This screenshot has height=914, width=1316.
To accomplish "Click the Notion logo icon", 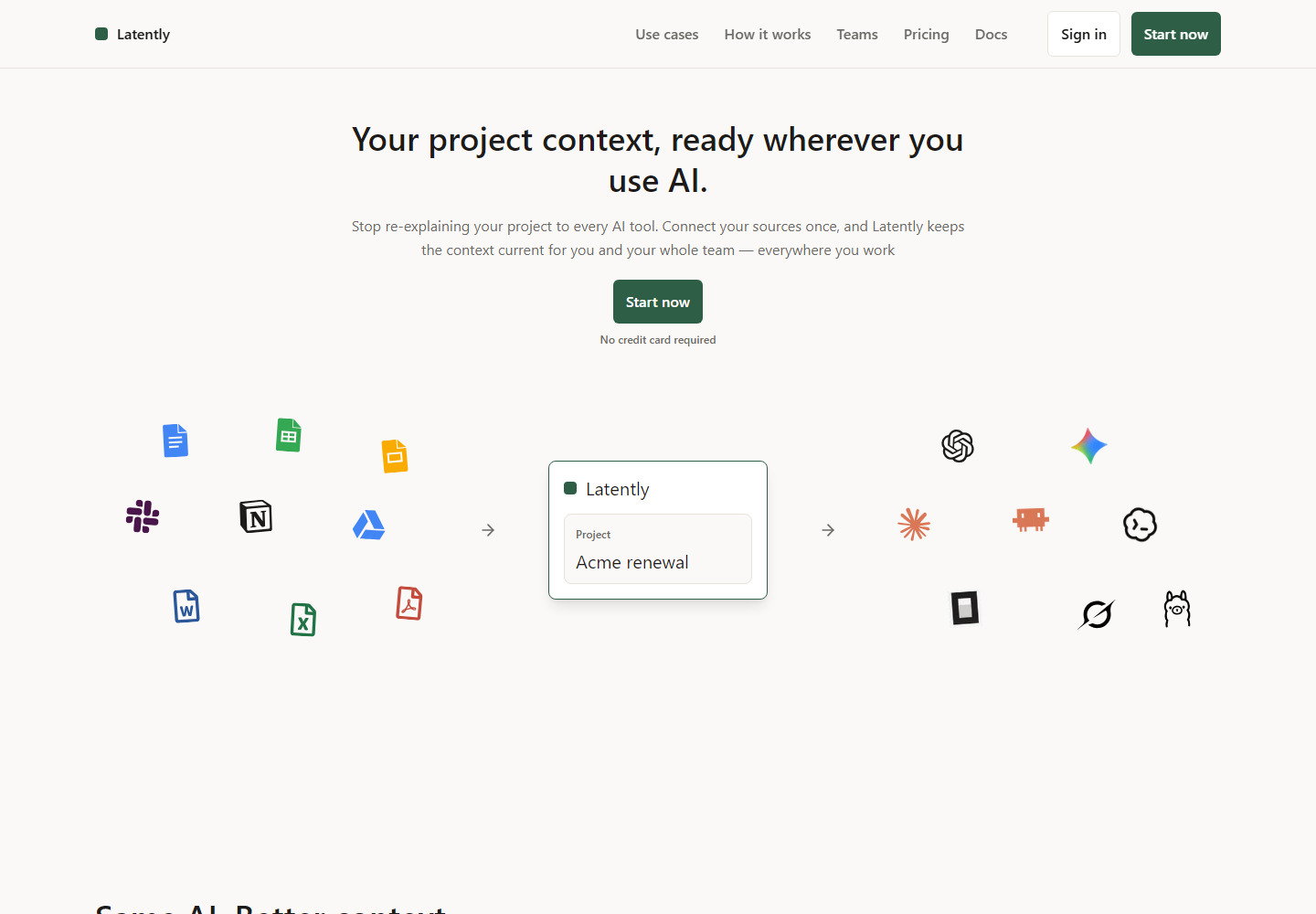I will (256, 516).
